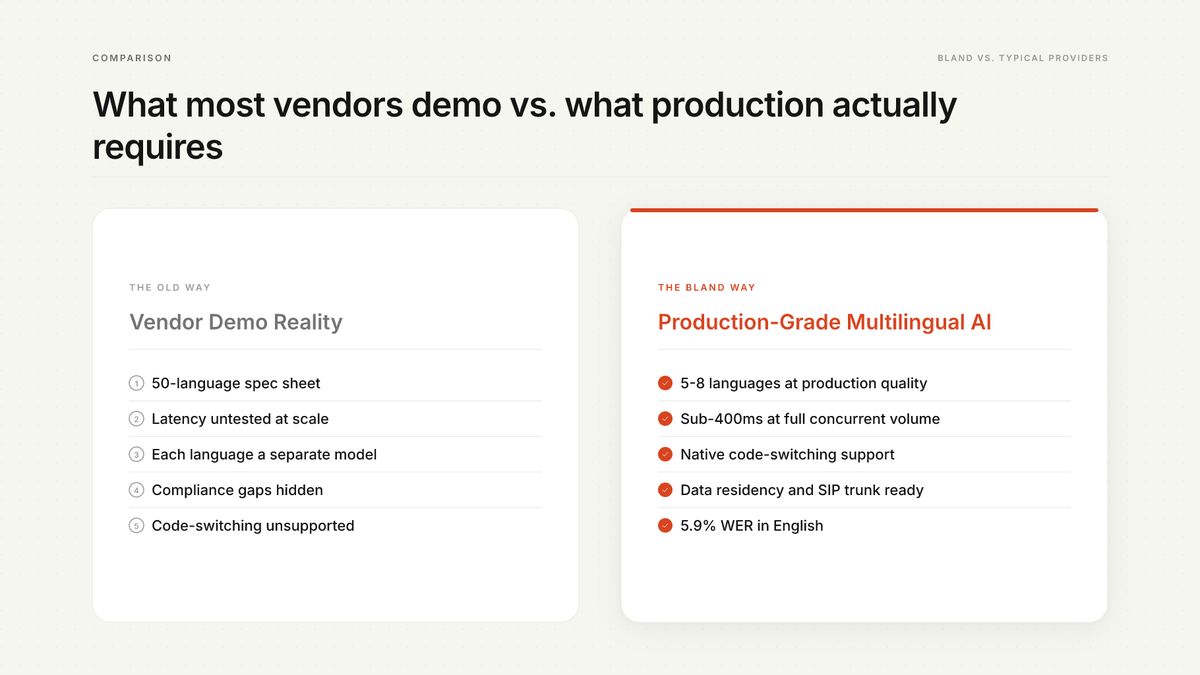Click the number 4 circle beside "Compliance gaps hidden"

click(137, 490)
